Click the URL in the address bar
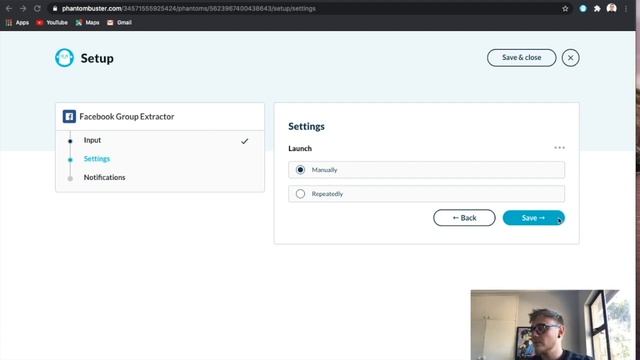 pyautogui.click(x=189, y=9)
